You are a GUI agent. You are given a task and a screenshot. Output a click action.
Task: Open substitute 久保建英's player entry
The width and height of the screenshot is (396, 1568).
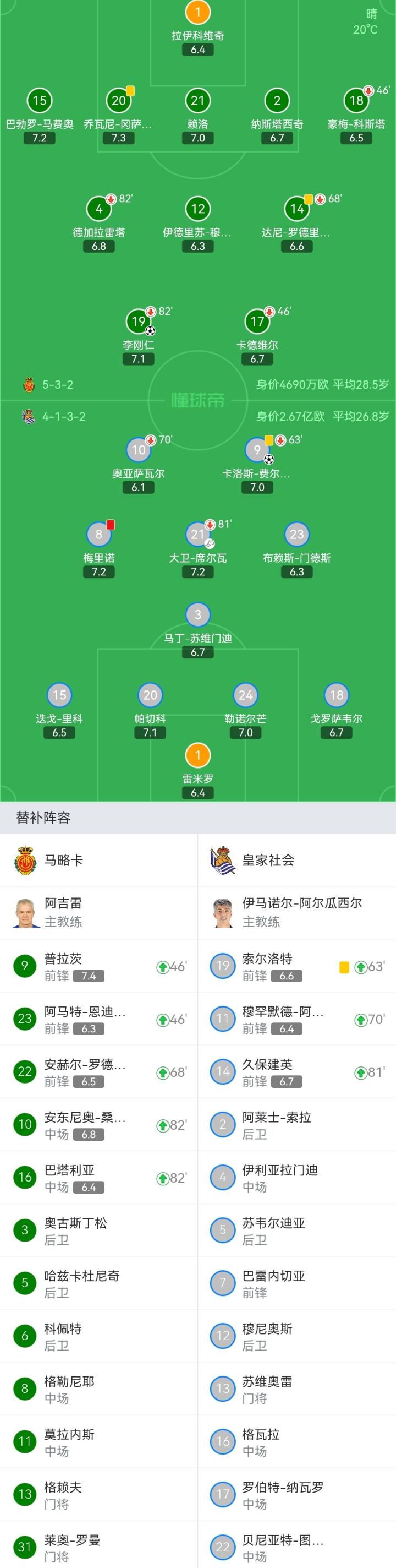coord(268,1072)
